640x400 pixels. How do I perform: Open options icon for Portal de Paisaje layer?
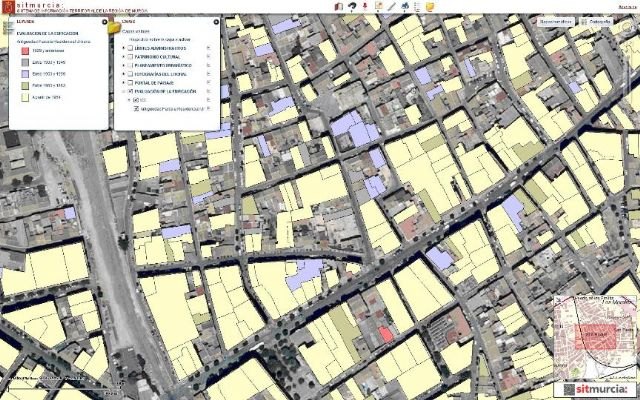pos(209,82)
